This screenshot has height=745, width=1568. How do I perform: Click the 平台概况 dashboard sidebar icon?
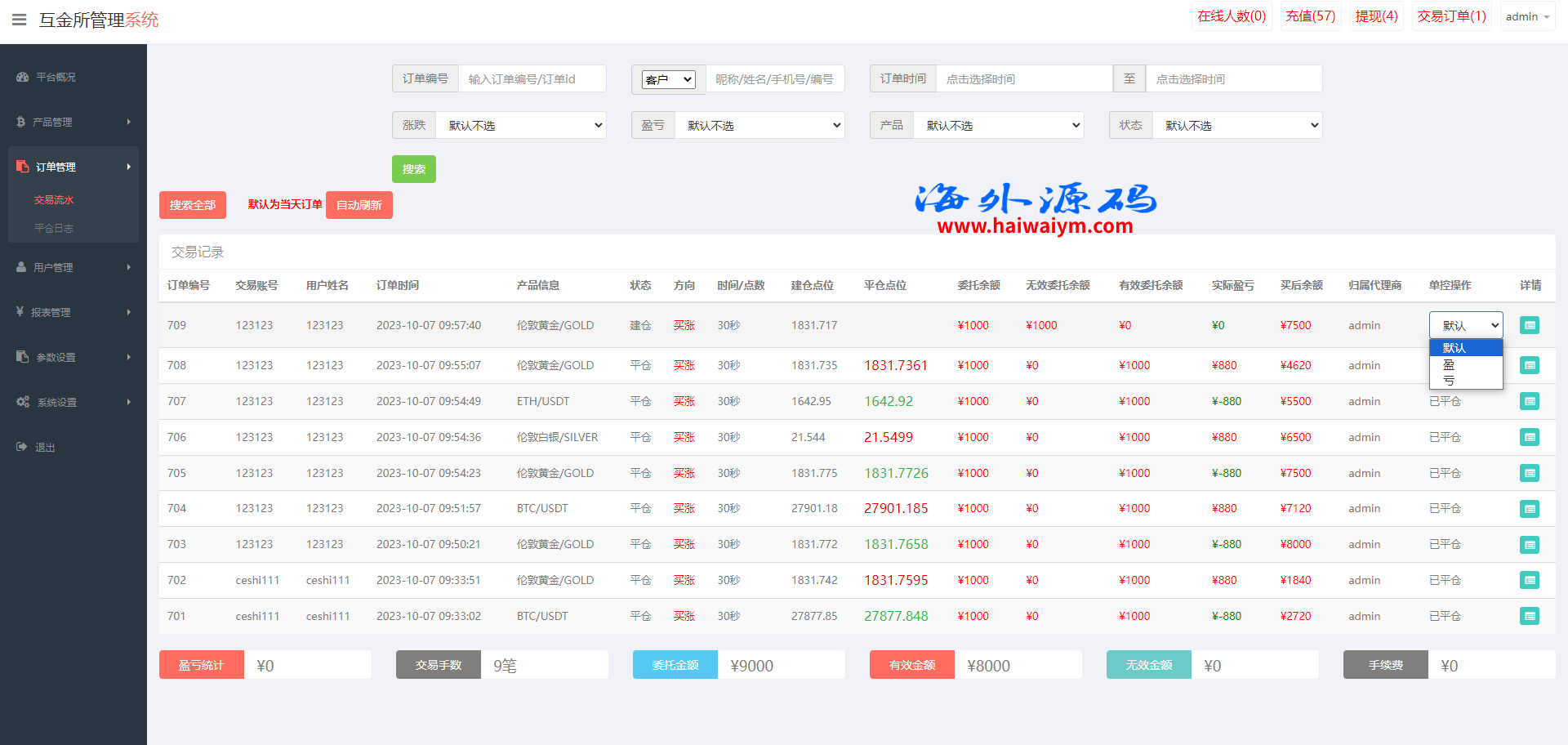click(x=22, y=77)
